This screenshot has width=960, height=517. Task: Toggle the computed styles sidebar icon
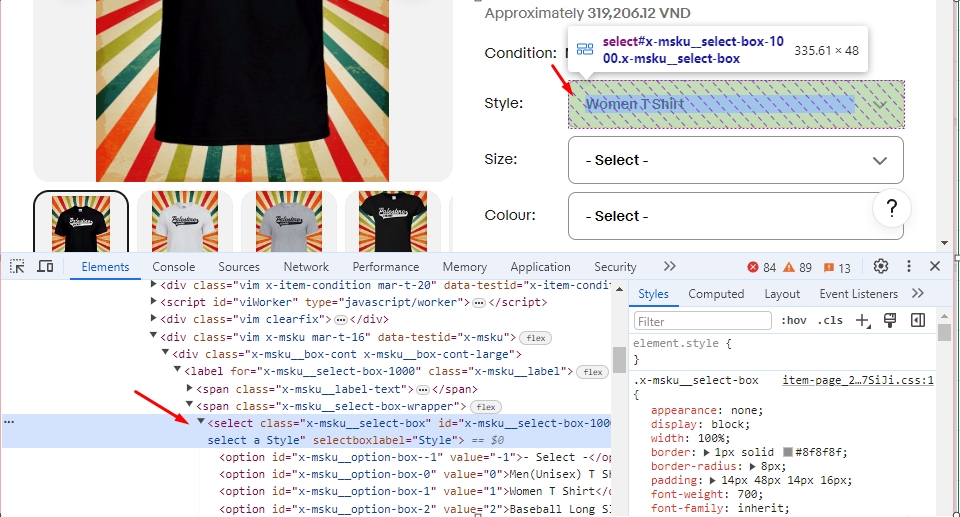click(x=917, y=321)
